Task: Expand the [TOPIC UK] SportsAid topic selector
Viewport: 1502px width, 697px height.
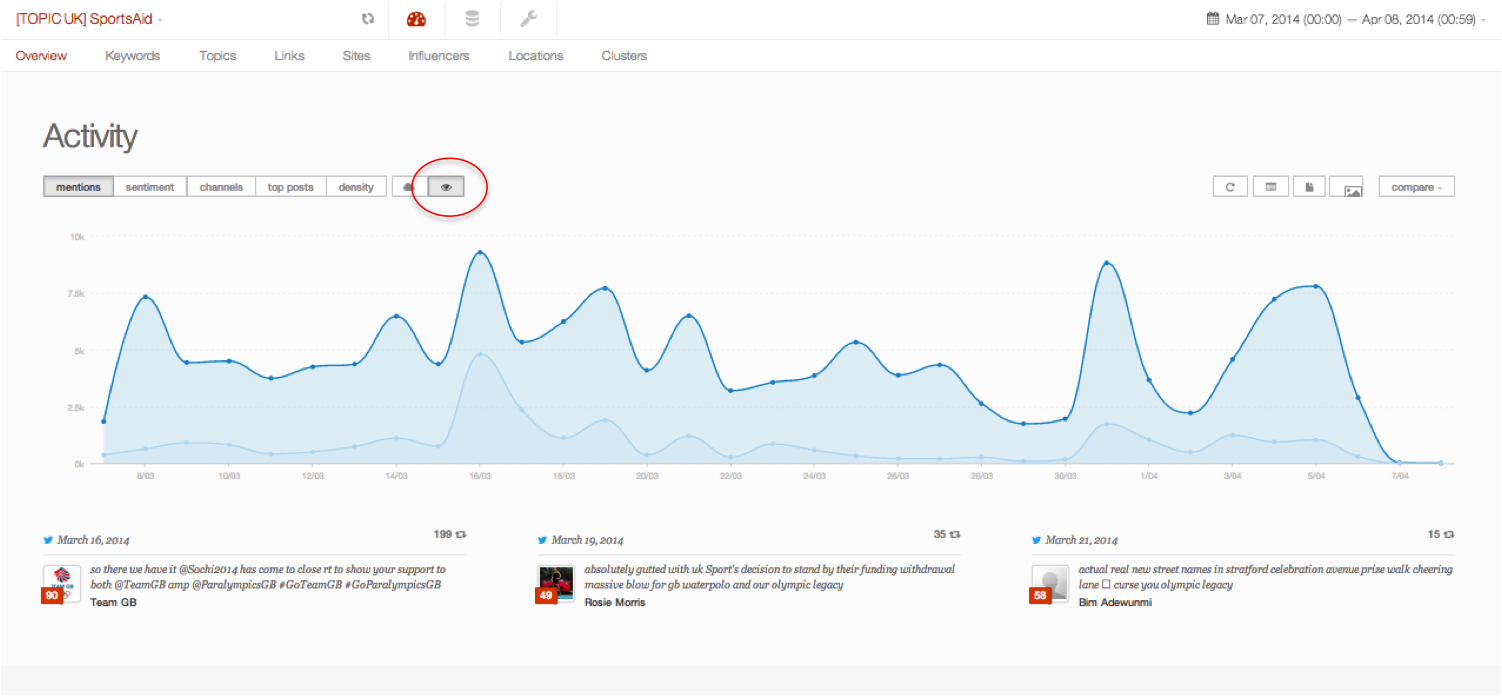Action: click(x=89, y=19)
